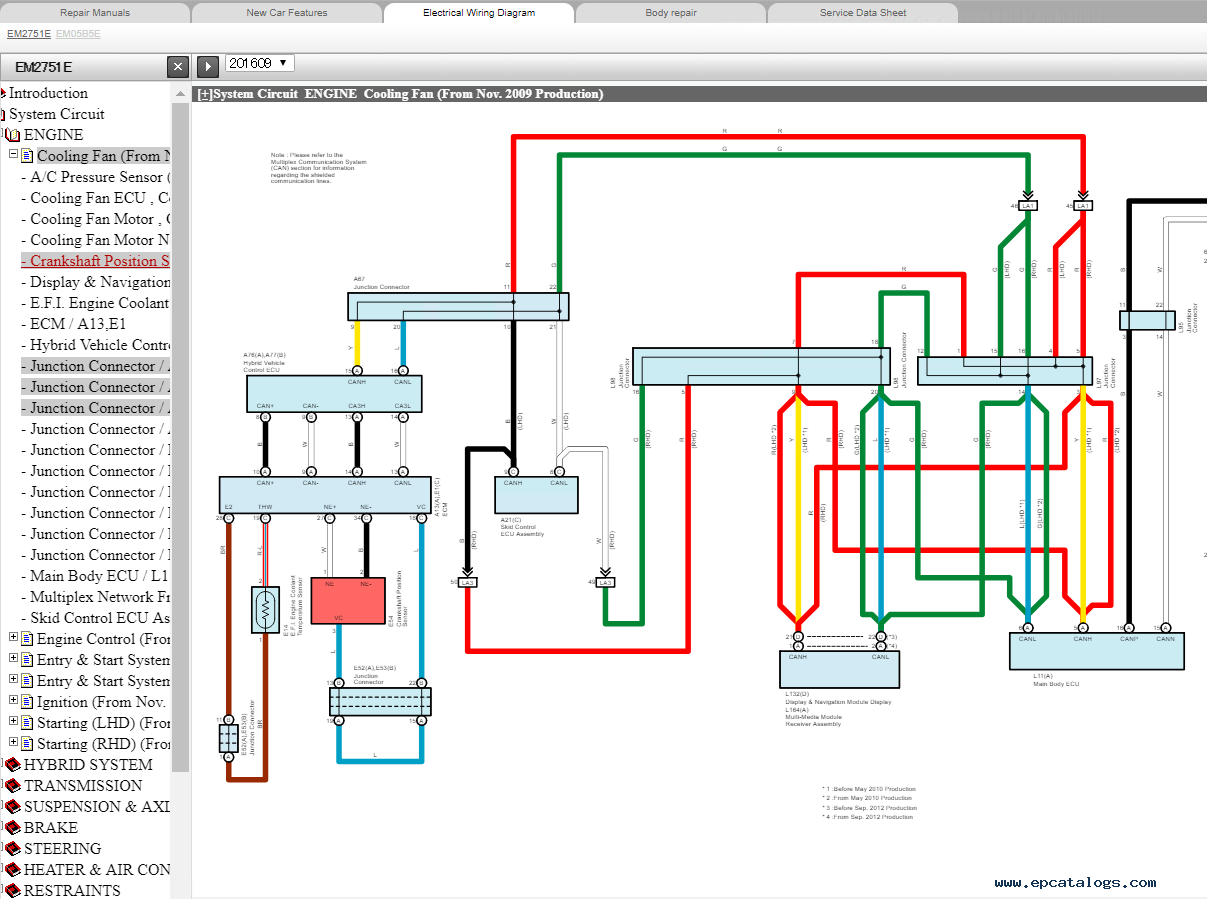1207x899 pixels.
Task: Open the Multiplex Network entry
Action: (x=96, y=597)
